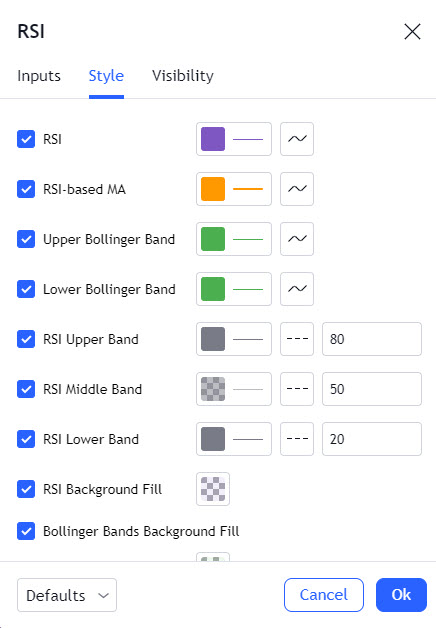
Task: Click the Cancel button
Action: point(324,595)
